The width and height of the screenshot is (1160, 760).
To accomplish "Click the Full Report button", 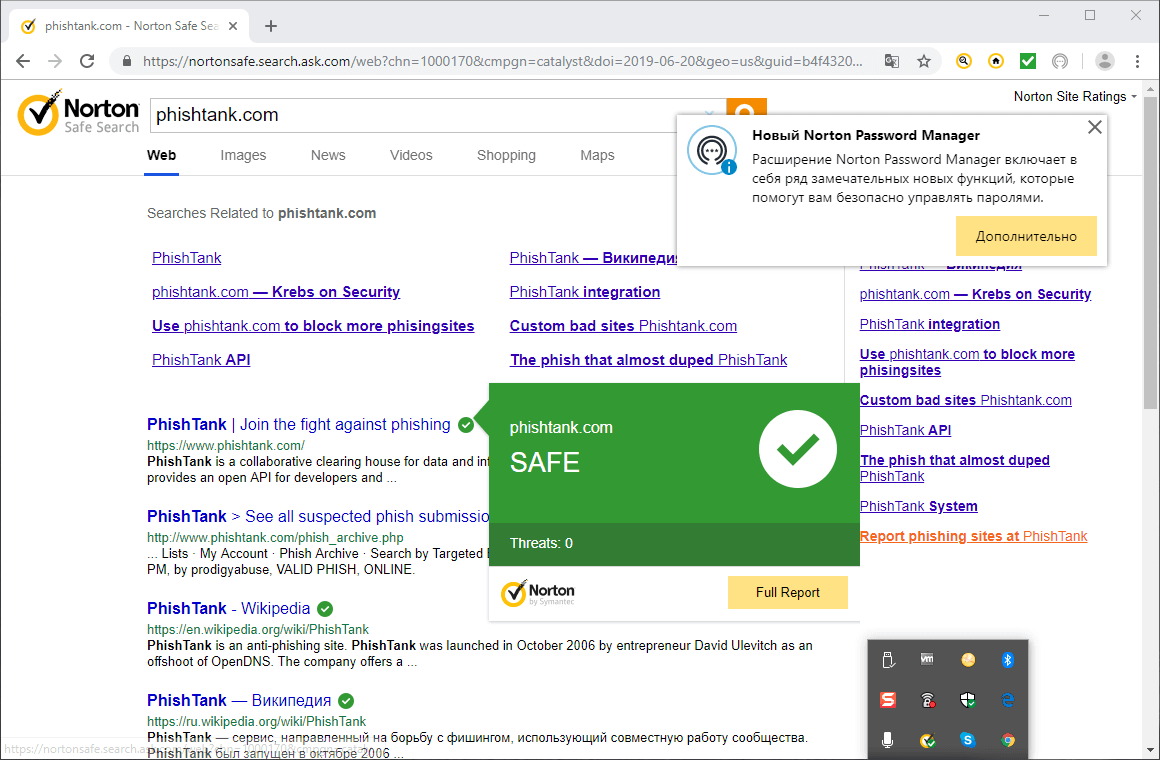I will [x=788, y=592].
